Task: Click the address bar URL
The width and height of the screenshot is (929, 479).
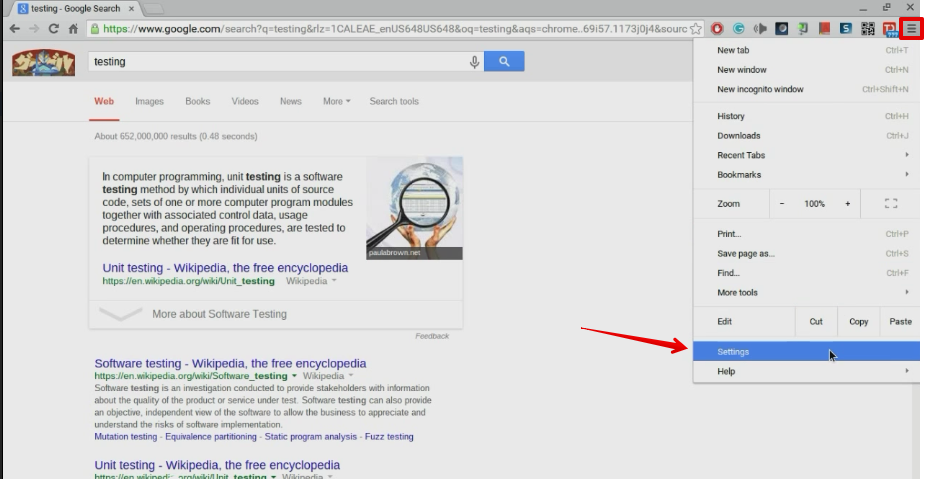Action: pos(395,28)
